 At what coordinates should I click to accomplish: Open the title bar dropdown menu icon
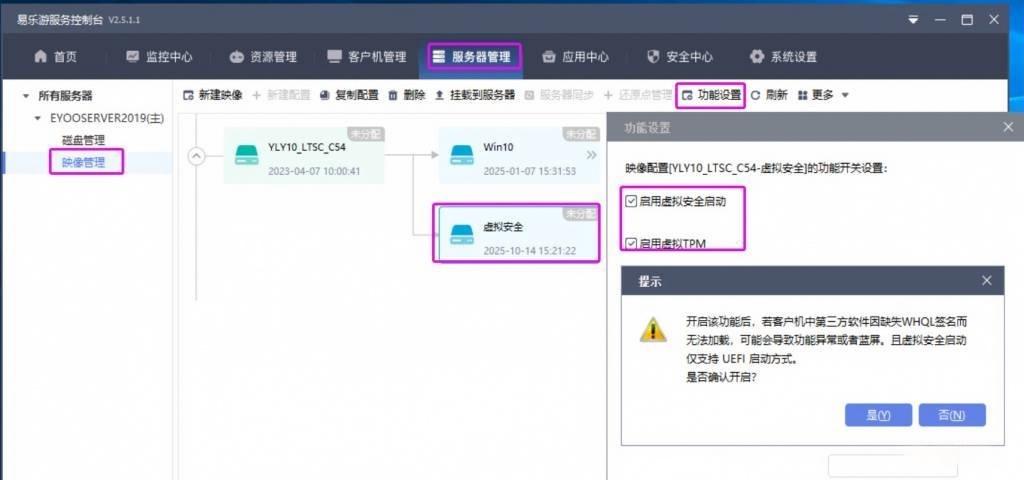[x=913, y=20]
